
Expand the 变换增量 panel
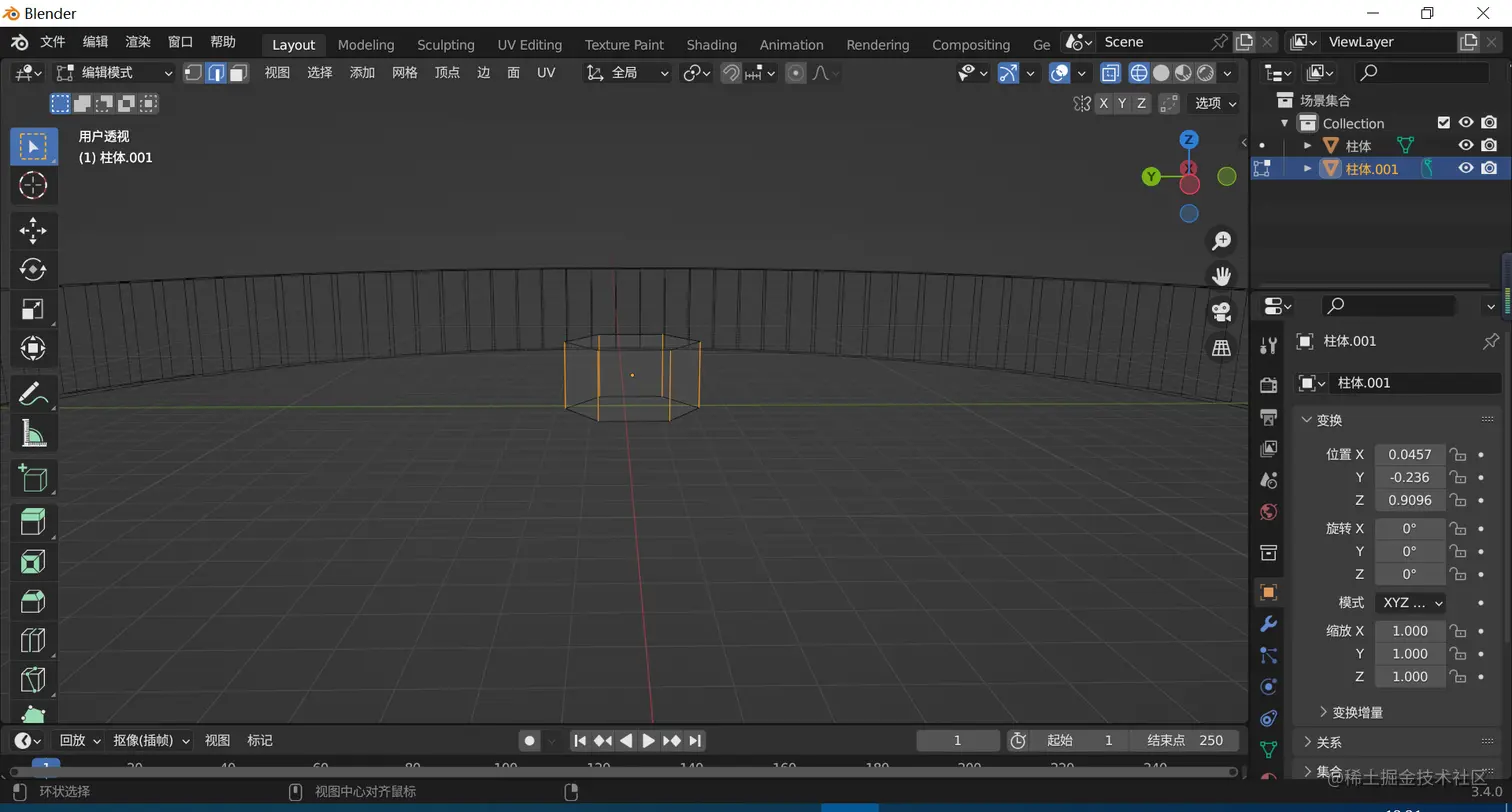[1357, 712]
